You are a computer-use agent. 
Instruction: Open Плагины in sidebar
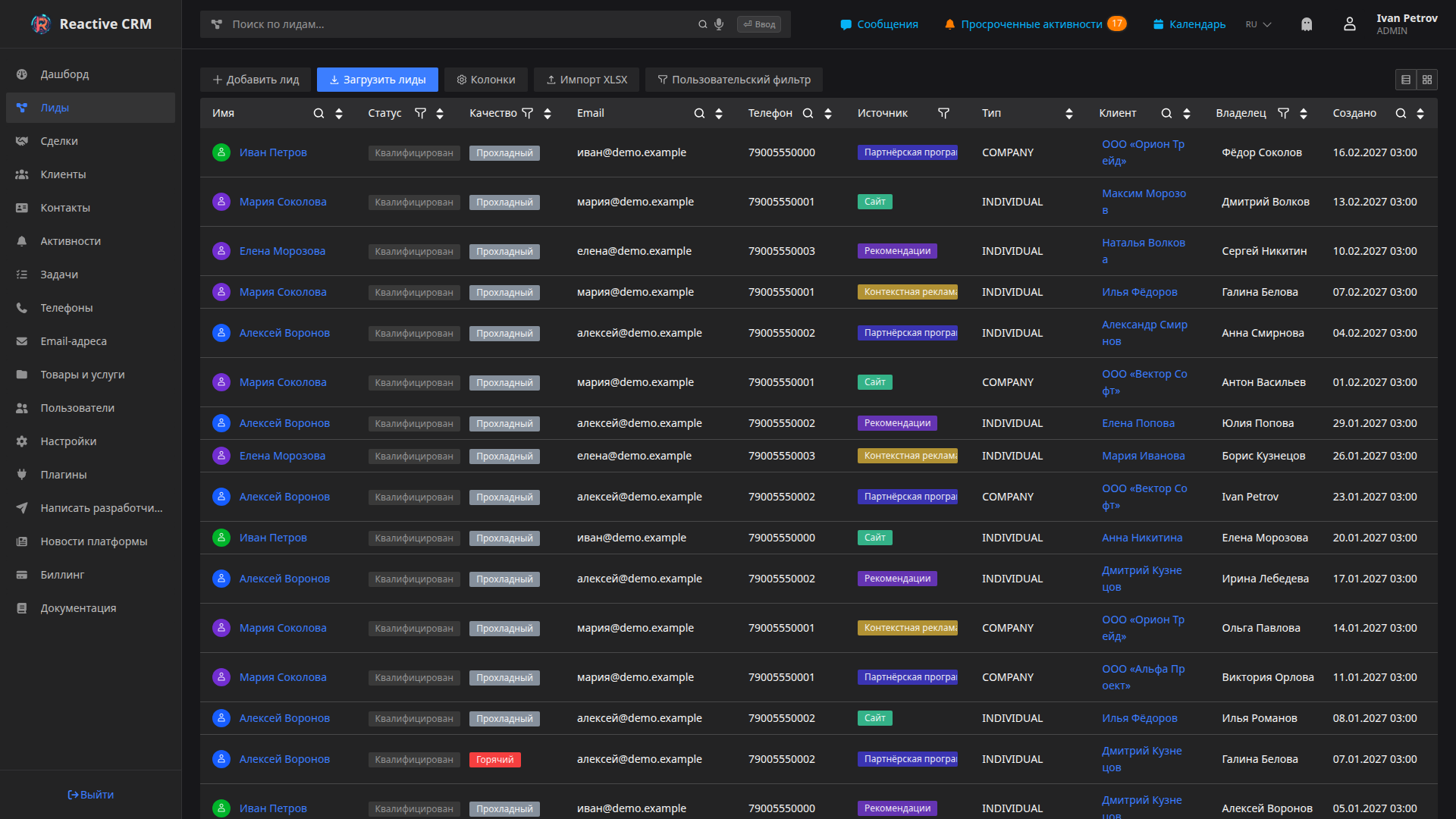click(90, 475)
